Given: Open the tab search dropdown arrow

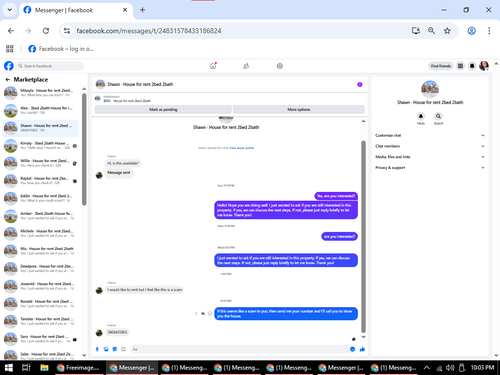Looking at the screenshot, I should pos(10,10).
